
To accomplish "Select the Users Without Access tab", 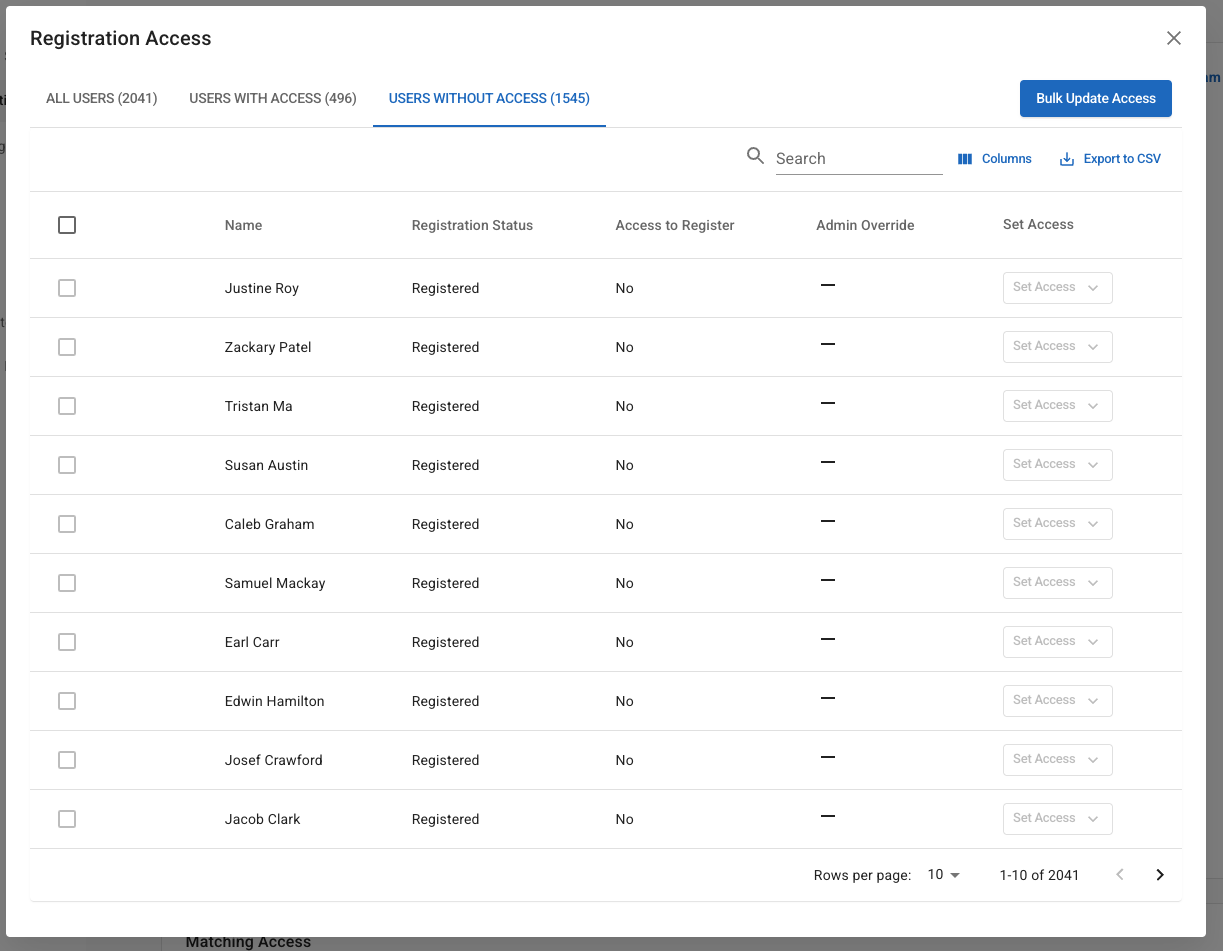I will coord(489,98).
